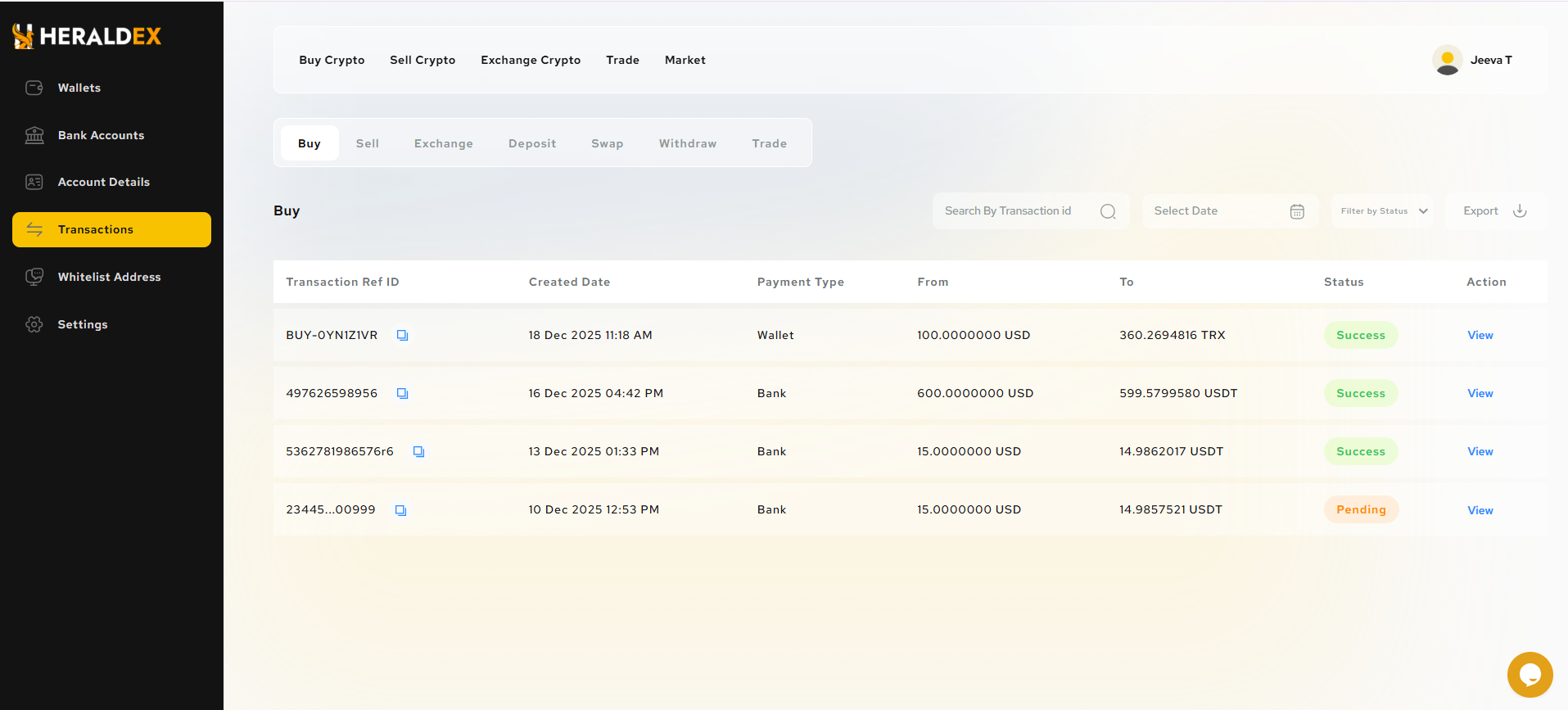Click the export download icon
The image size is (1568, 710).
pos(1520,210)
